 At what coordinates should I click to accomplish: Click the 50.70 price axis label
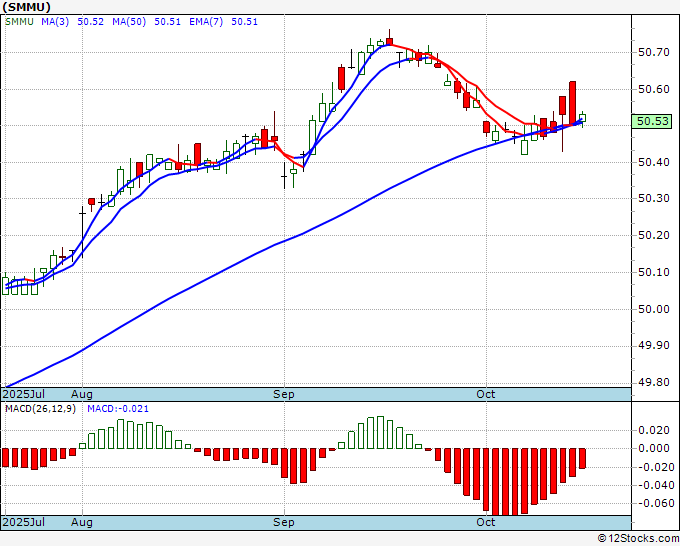(654, 52)
